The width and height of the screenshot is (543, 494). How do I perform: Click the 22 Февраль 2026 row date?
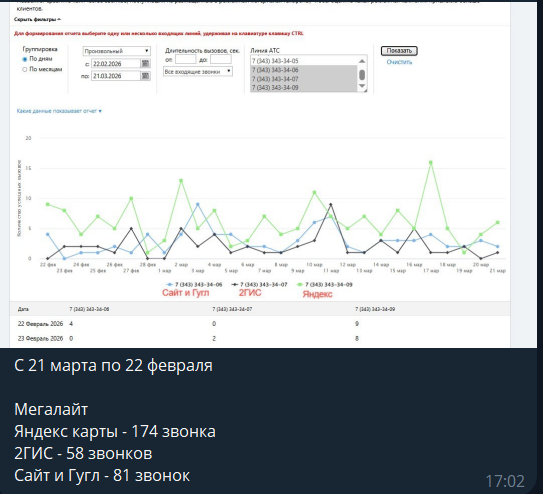41,324
